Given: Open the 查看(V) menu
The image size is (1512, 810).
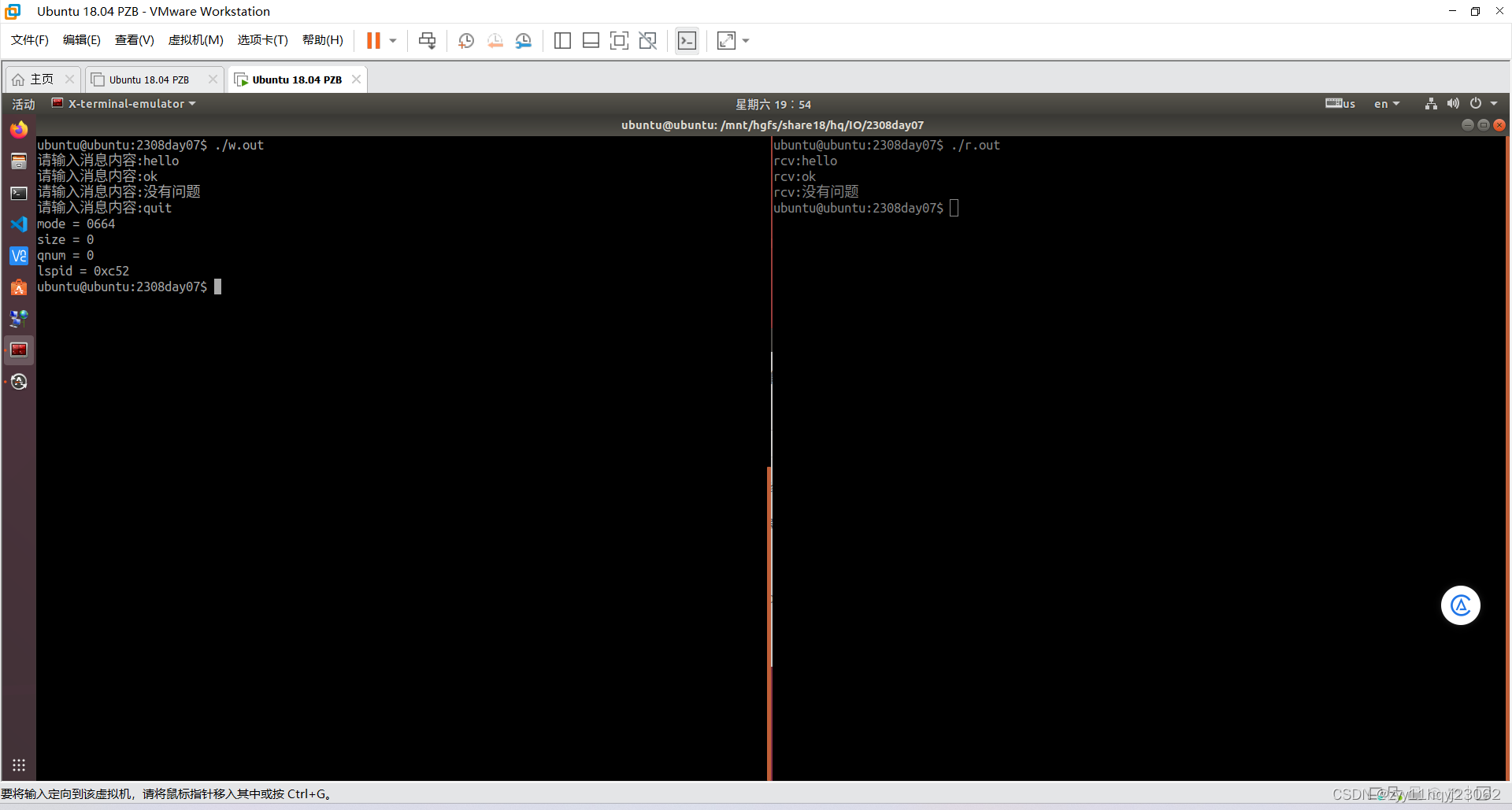Looking at the screenshot, I should (x=134, y=40).
